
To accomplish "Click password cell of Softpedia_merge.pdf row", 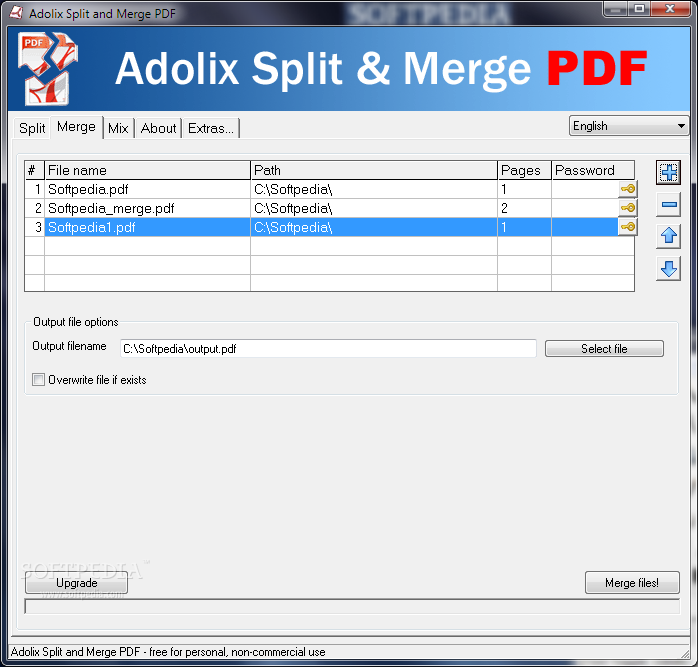I will pos(585,208).
